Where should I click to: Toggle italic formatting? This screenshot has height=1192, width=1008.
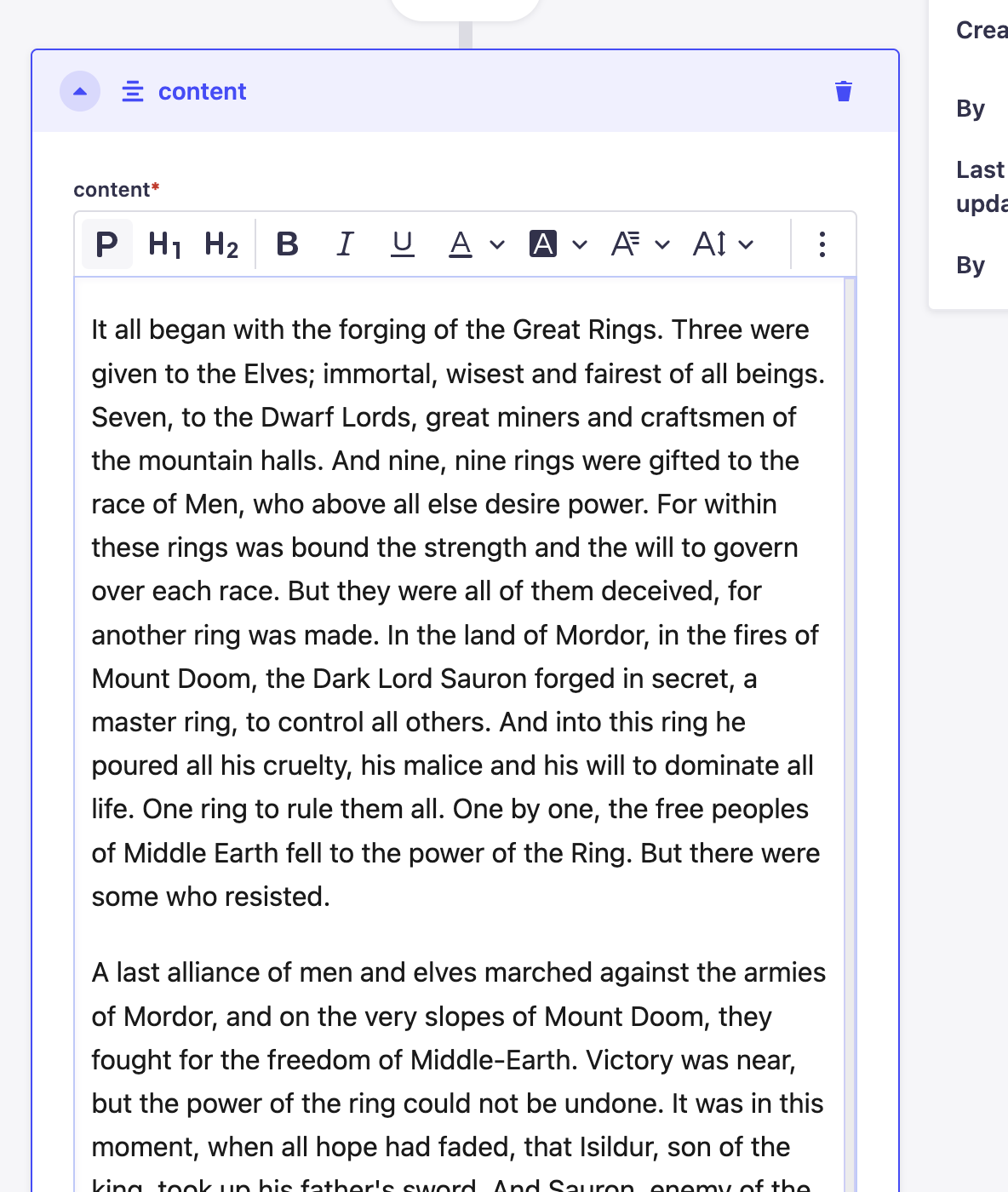pos(345,244)
